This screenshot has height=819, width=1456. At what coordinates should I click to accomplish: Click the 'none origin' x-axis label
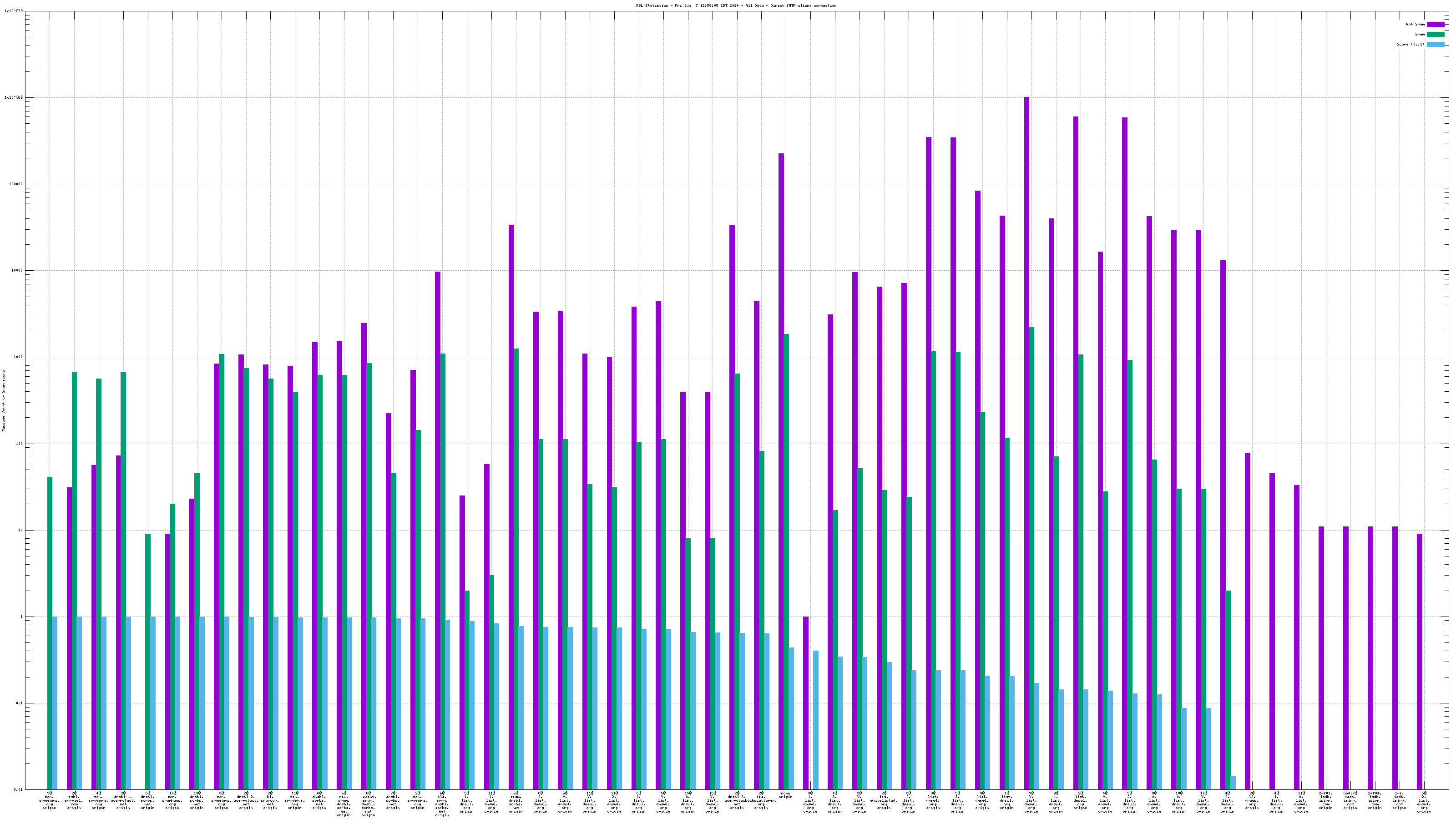(x=785, y=795)
